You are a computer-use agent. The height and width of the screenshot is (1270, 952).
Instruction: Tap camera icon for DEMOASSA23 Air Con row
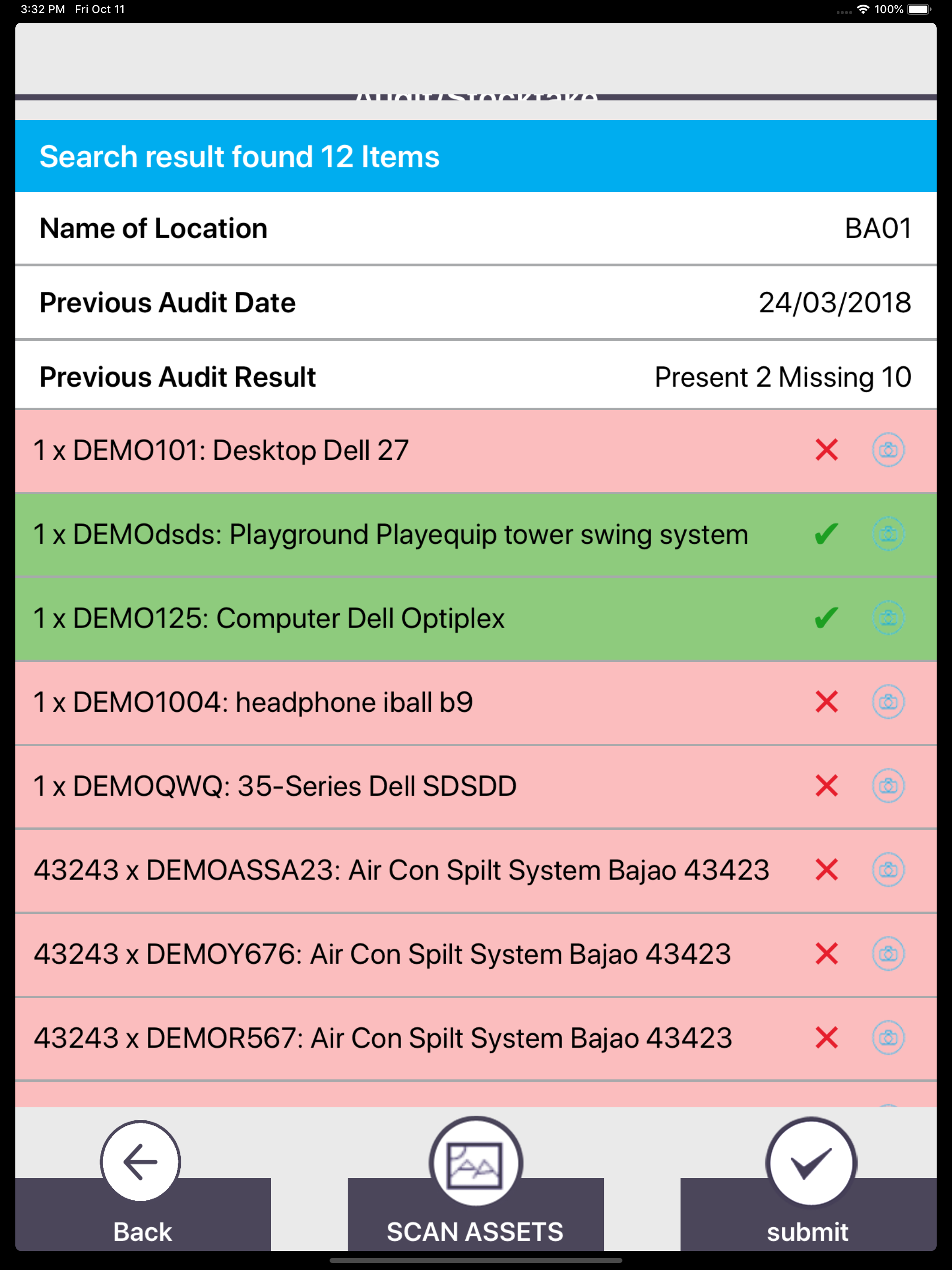tap(888, 870)
